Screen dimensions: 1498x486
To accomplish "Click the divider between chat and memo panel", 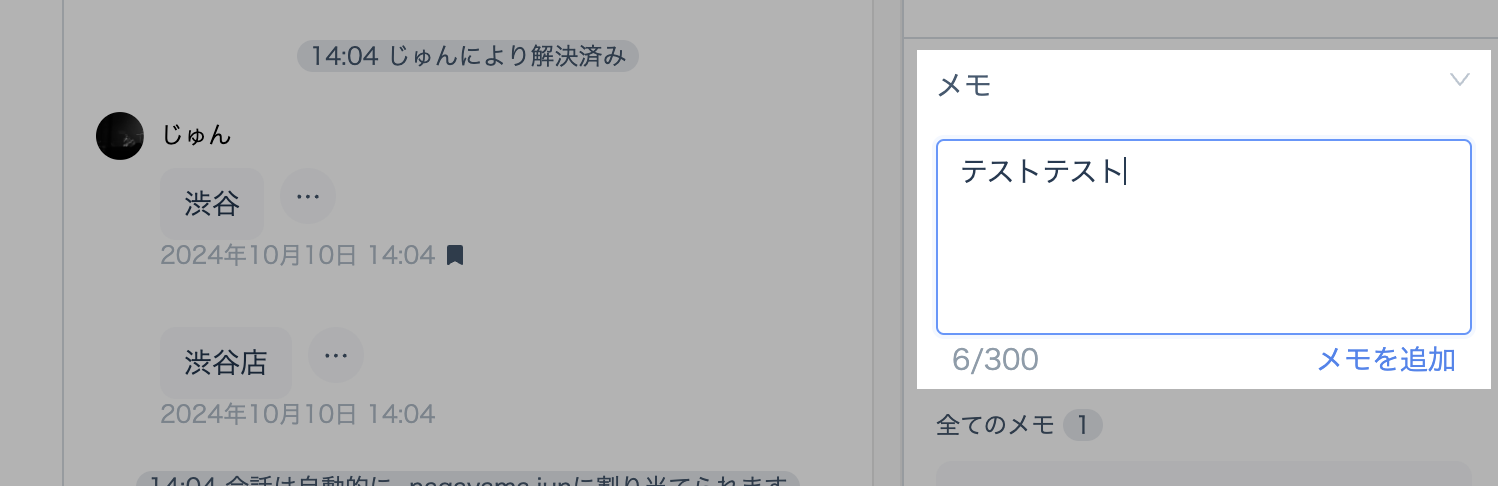I will click(x=903, y=243).
